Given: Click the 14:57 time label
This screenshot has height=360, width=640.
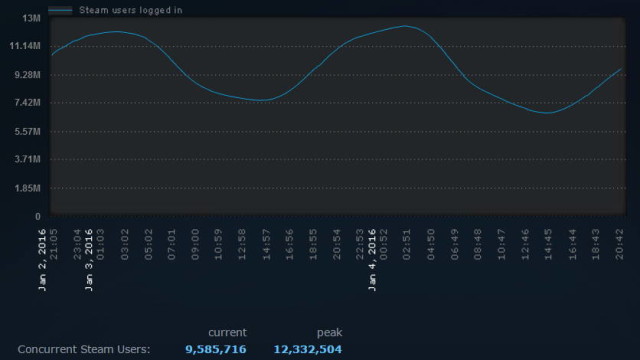Looking at the screenshot, I should [x=266, y=244].
